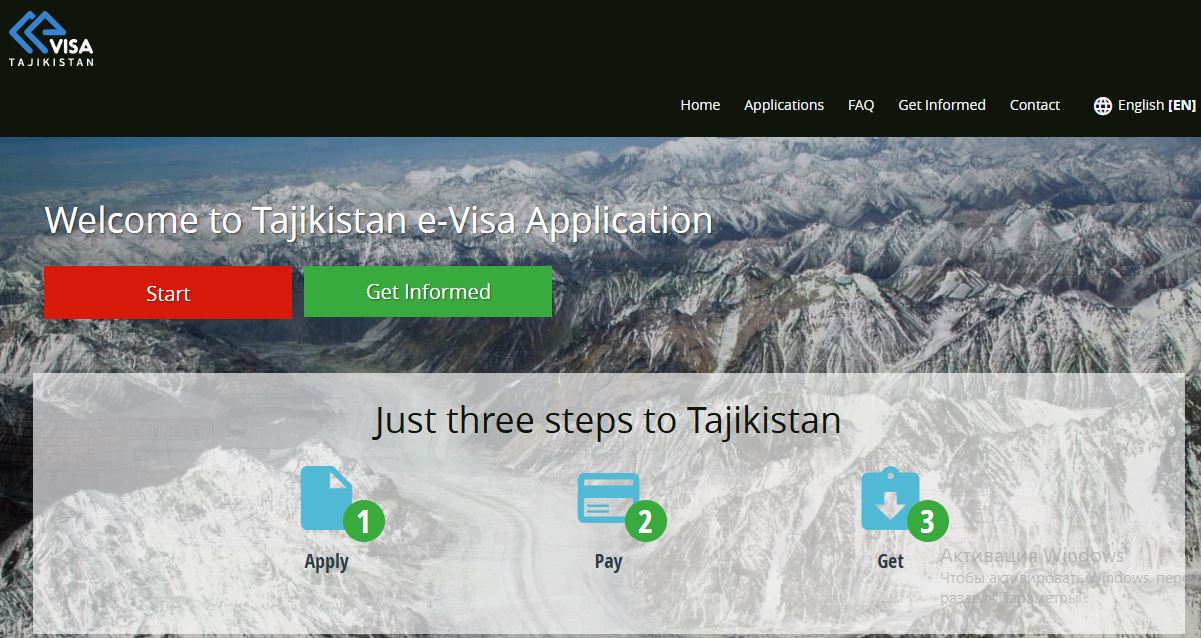Click the Get download icon
The width and height of the screenshot is (1201, 638).
coord(889,499)
